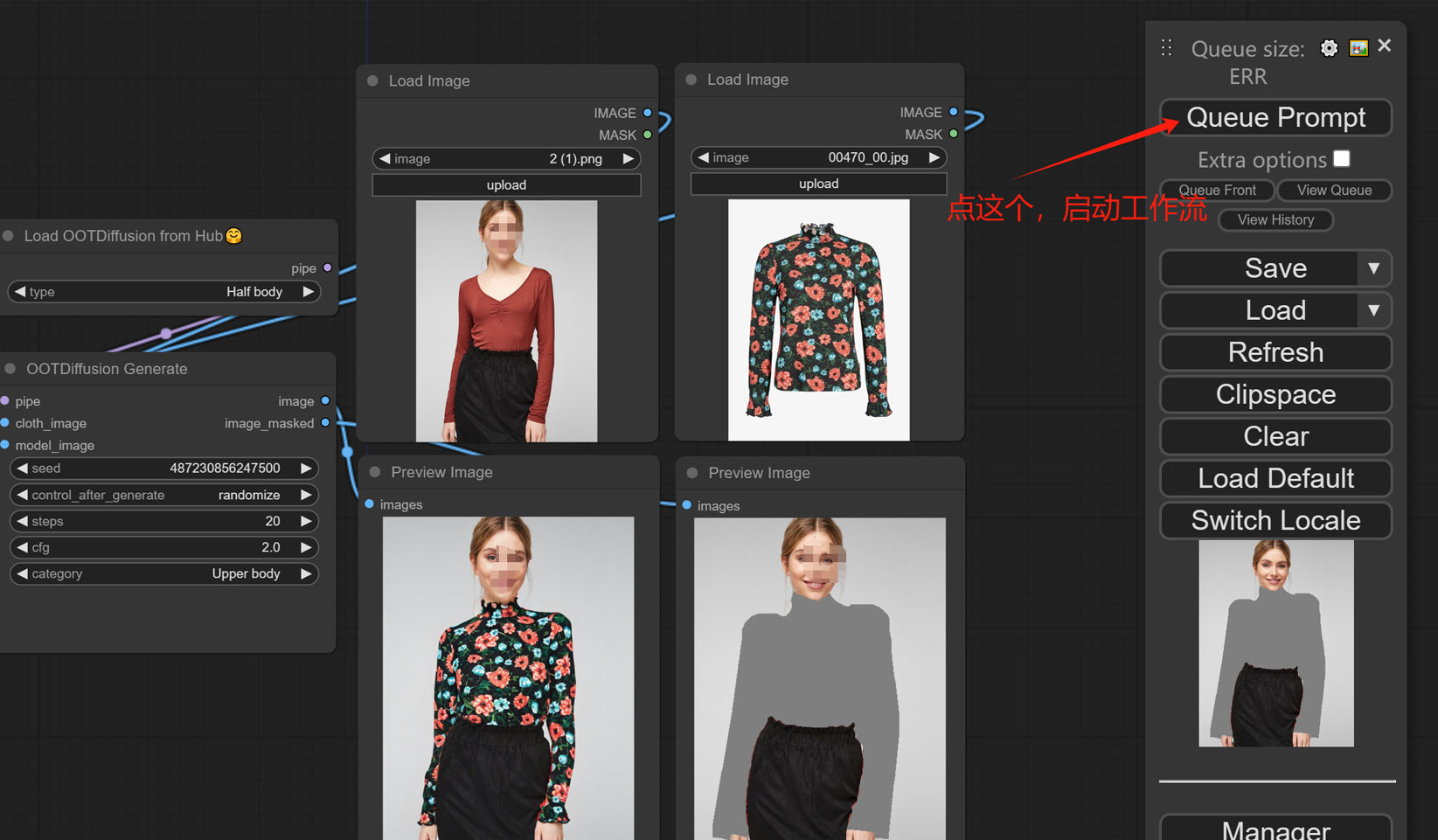Open the View Queue list
Viewport: 1438px width, 840px height.
point(1334,190)
